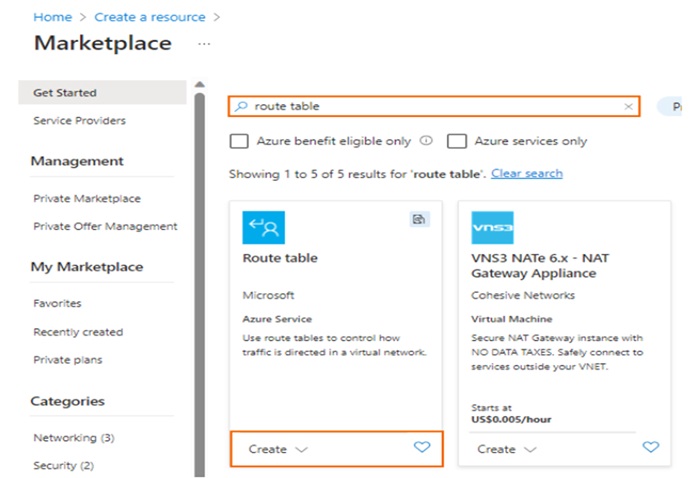The width and height of the screenshot is (700, 478).
Task: Expand the Create dropdown for Route table
Action: [x=277, y=449]
